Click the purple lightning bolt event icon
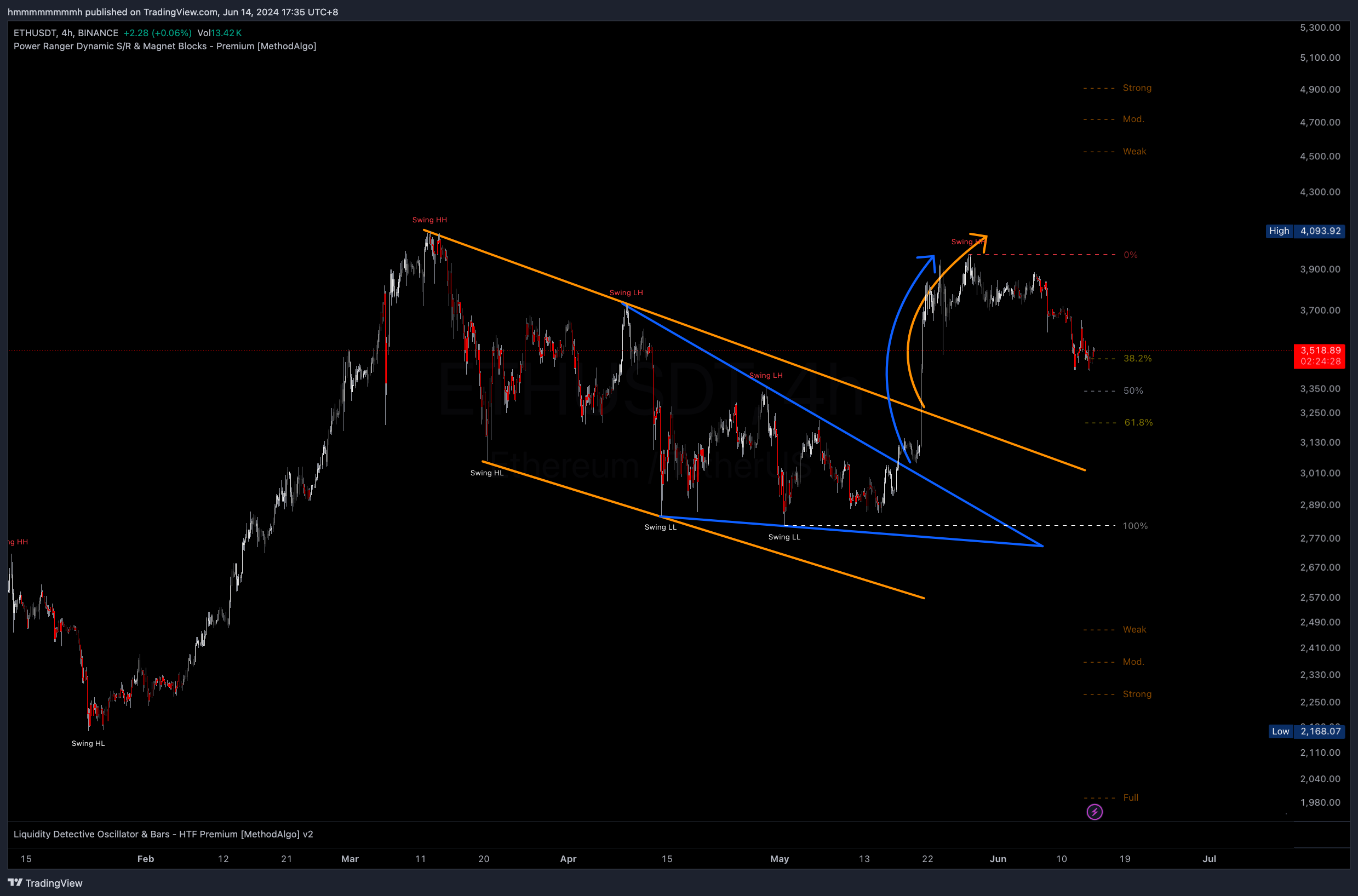1358x896 pixels. click(1094, 812)
